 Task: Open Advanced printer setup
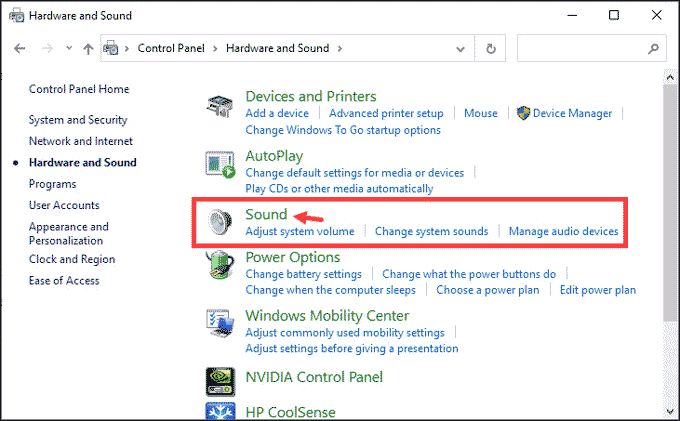[386, 113]
